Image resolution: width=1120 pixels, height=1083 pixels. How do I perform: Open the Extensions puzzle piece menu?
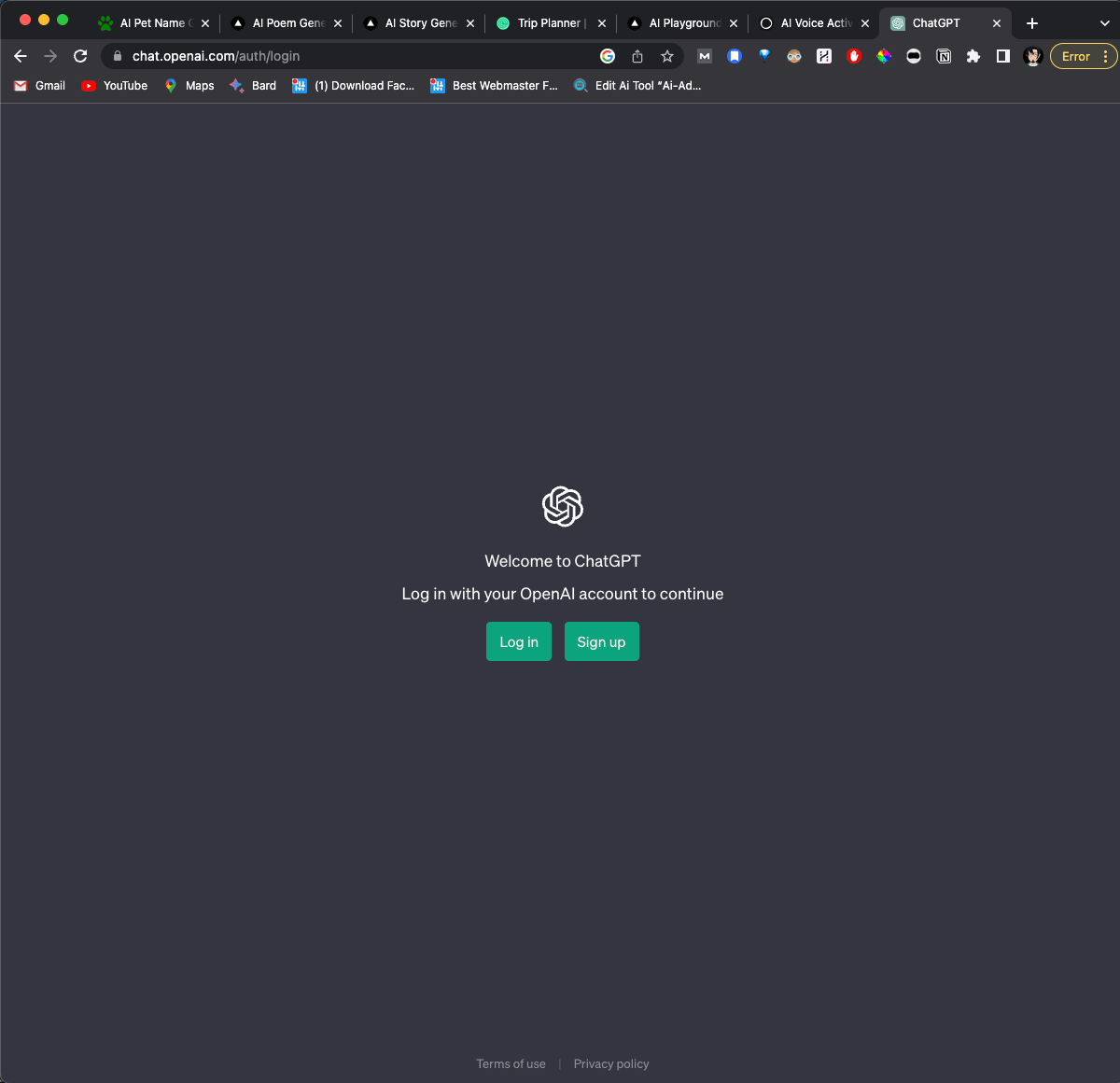tap(973, 56)
